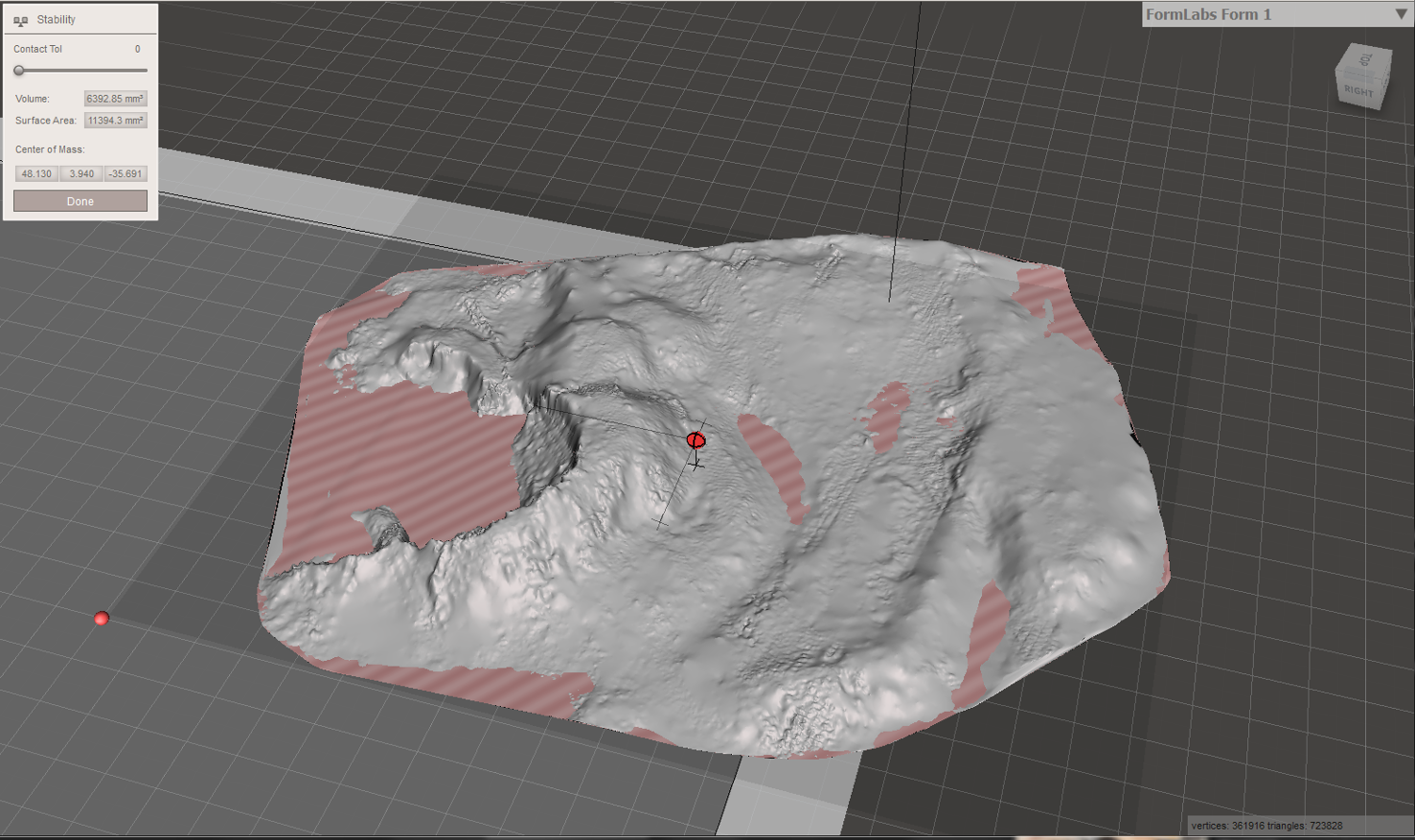Click the RIGHT face of the view cube
The height and width of the screenshot is (840, 1415).
(x=1359, y=91)
